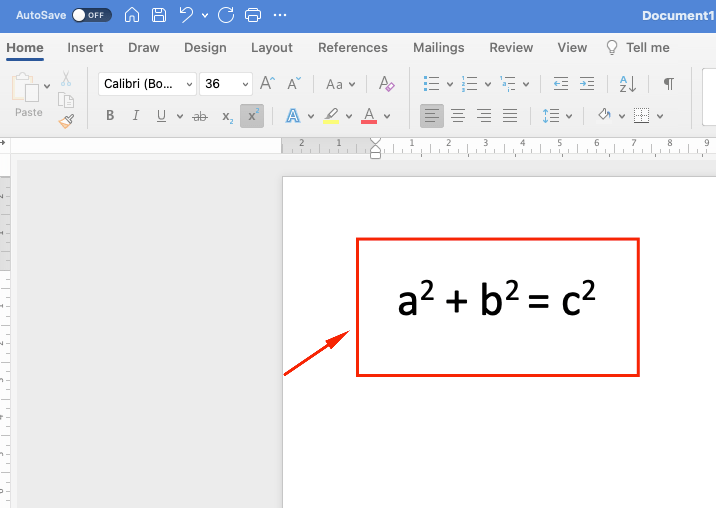Increase paragraph indent
The height and width of the screenshot is (508, 716).
pos(587,84)
